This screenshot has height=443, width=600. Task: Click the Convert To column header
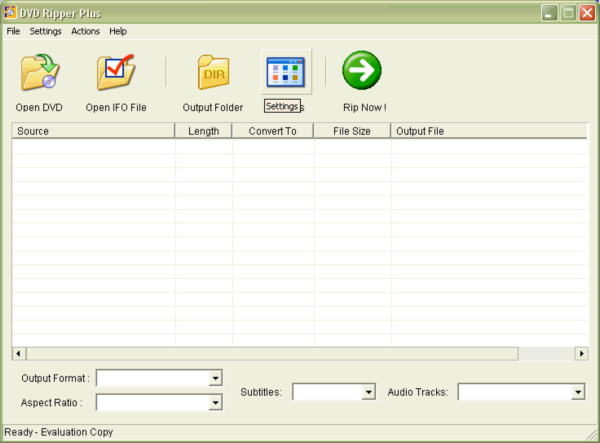pos(273,131)
